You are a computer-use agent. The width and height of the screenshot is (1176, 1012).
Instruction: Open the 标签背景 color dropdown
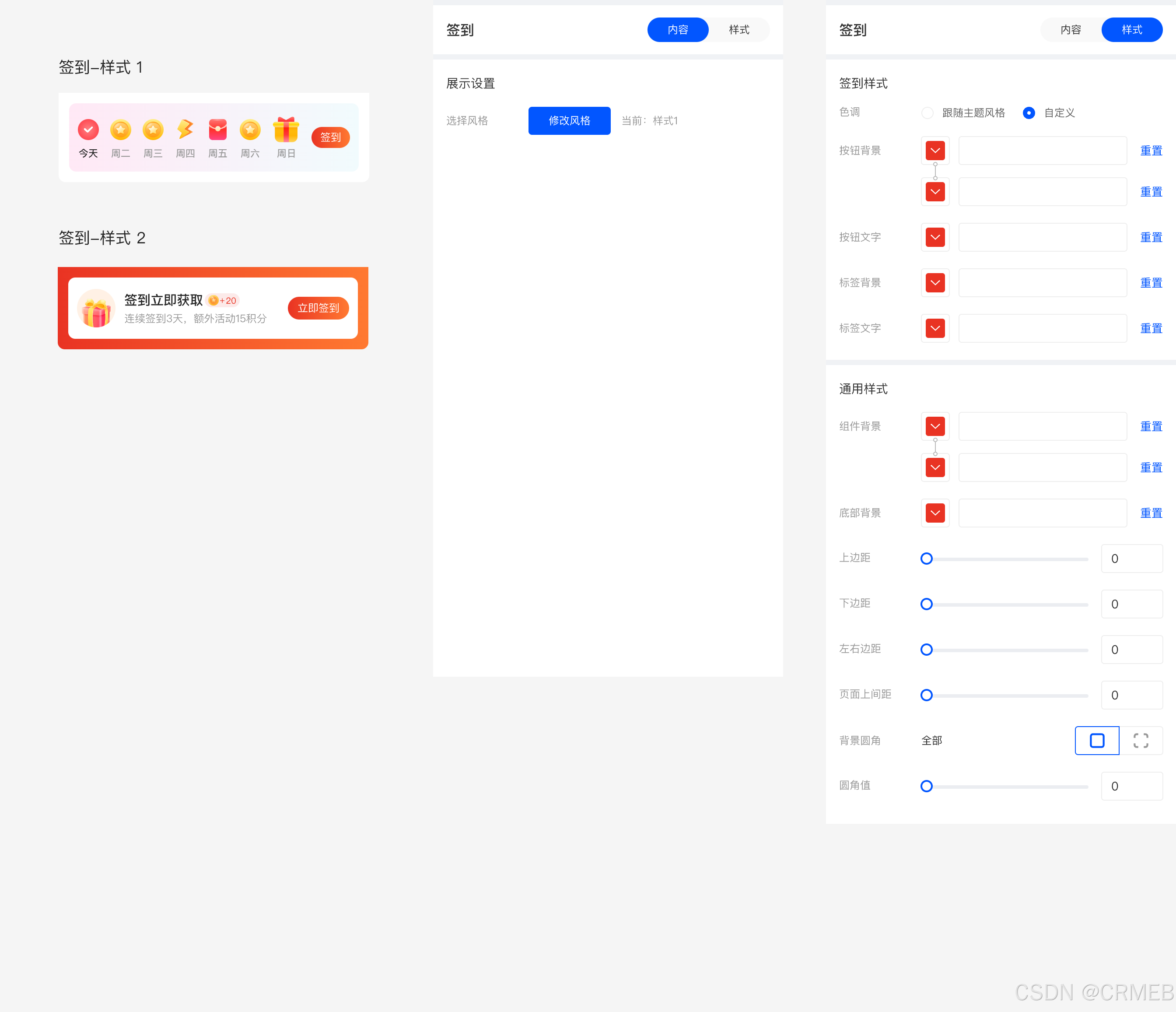coord(935,283)
